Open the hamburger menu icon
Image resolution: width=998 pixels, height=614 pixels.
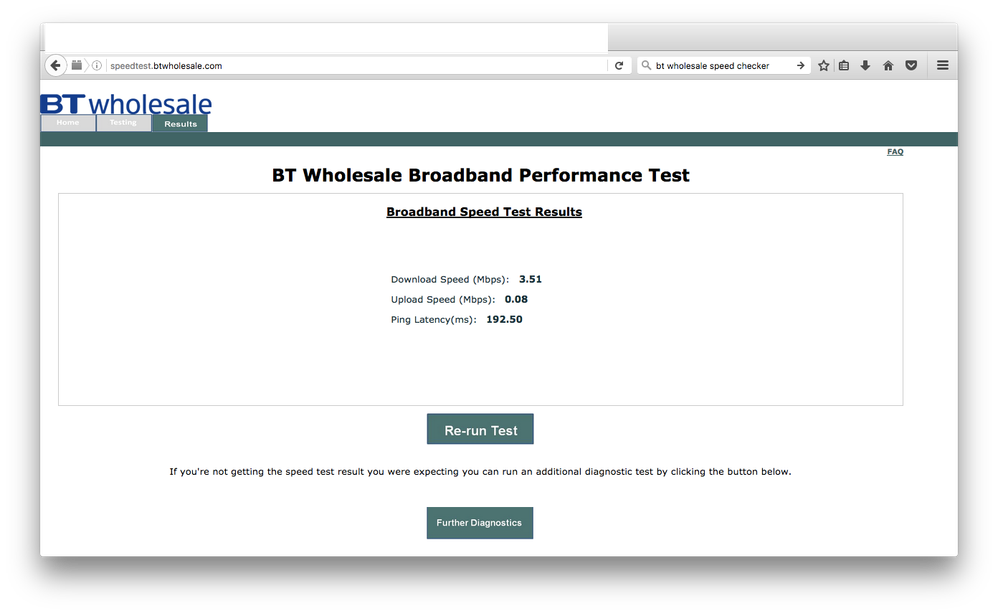point(943,66)
